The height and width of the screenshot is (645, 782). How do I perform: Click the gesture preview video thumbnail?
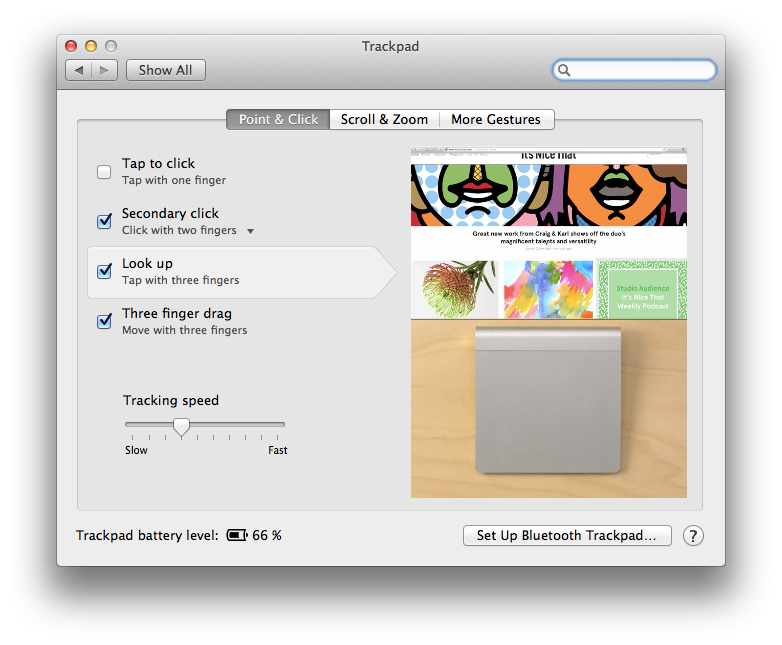pyautogui.click(x=548, y=322)
